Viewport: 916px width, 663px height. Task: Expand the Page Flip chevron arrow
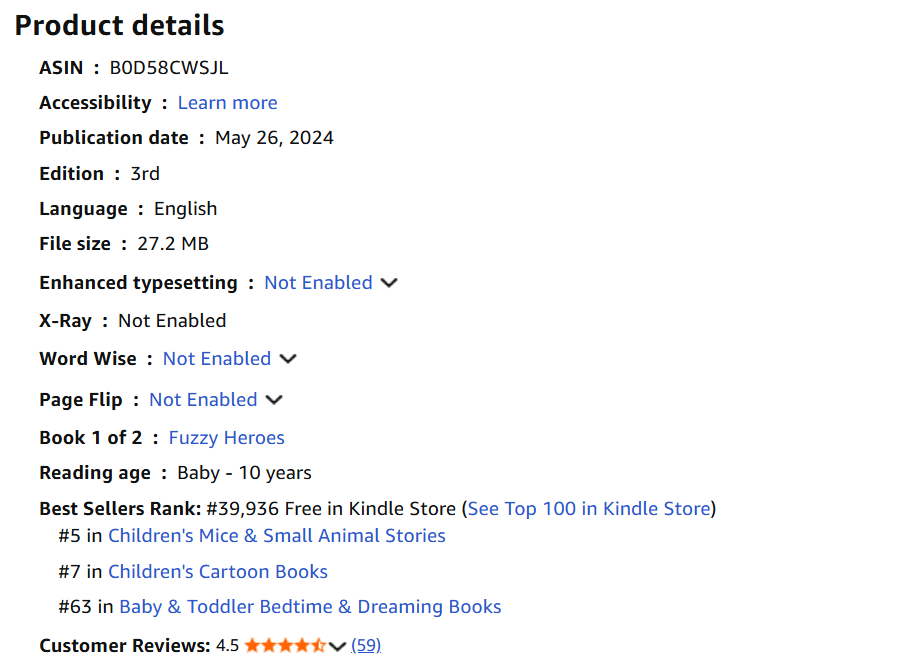[274, 400]
